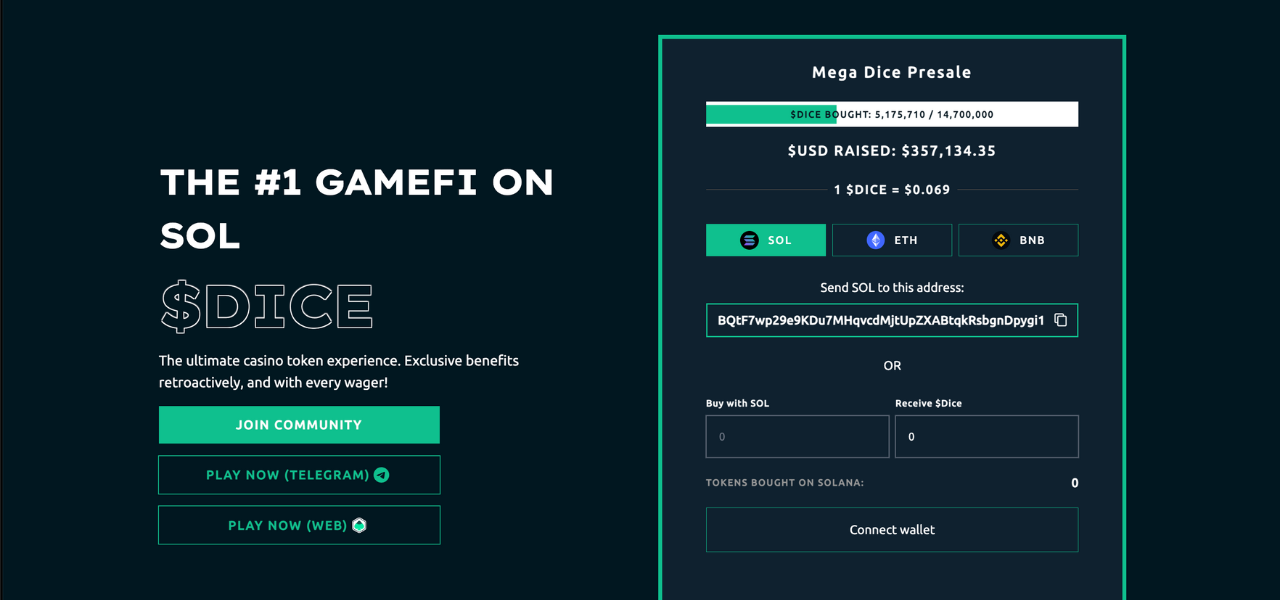Select the SOL payment tab label

pyautogui.click(x=780, y=240)
